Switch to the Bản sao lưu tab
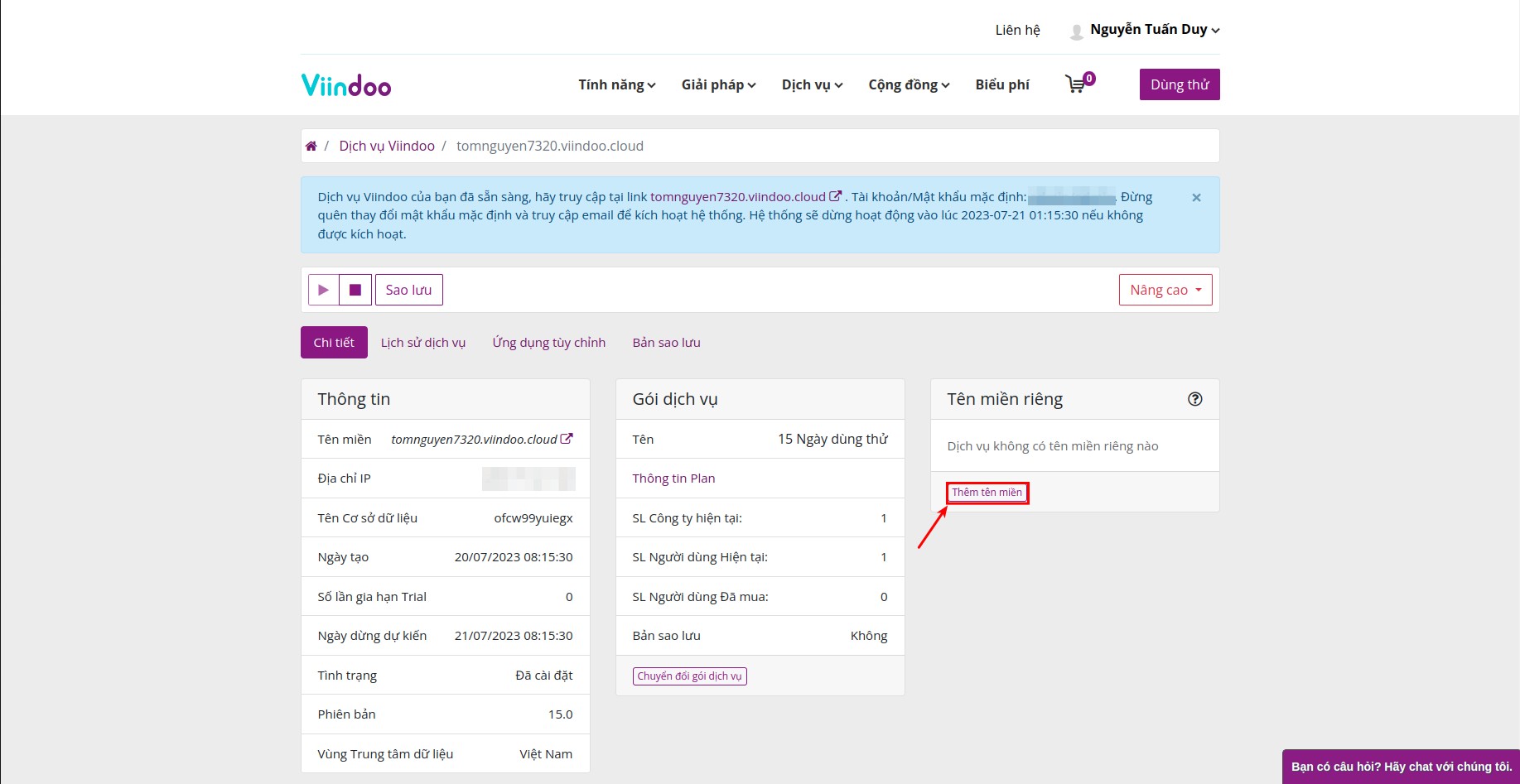1520x784 pixels. coord(665,342)
